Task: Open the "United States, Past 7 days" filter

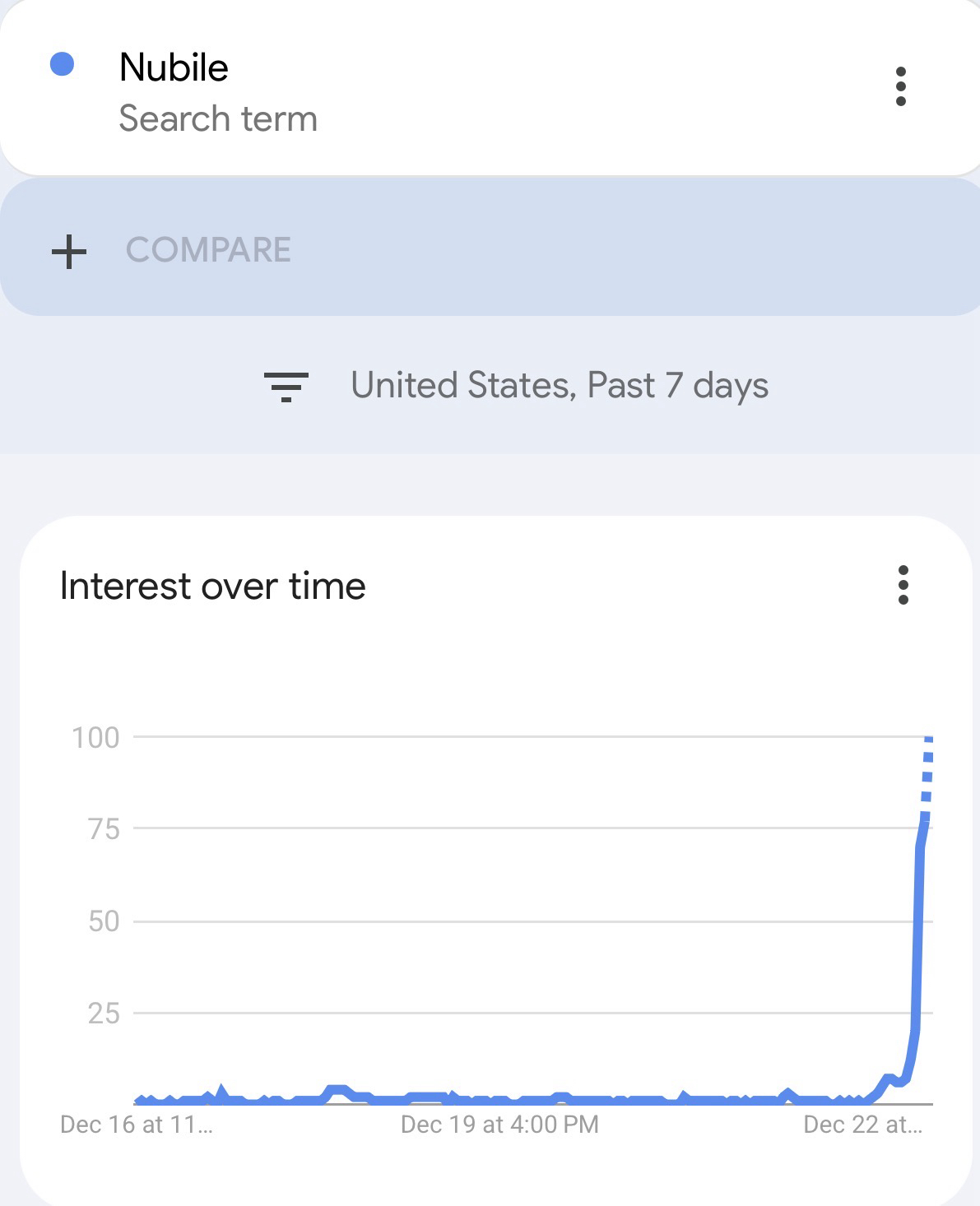Action: [x=560, y=385]
